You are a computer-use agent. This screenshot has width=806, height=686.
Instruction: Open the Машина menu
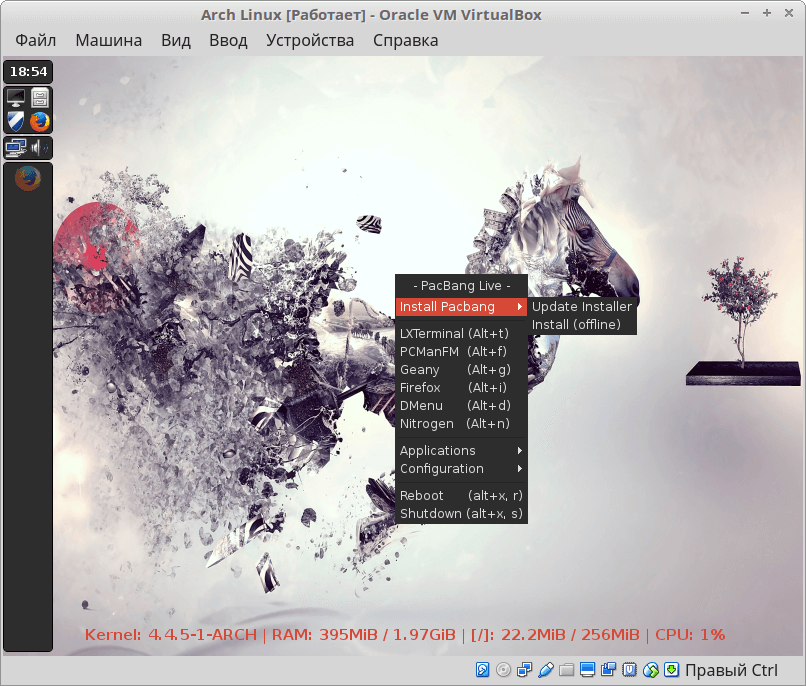[108, 41]
